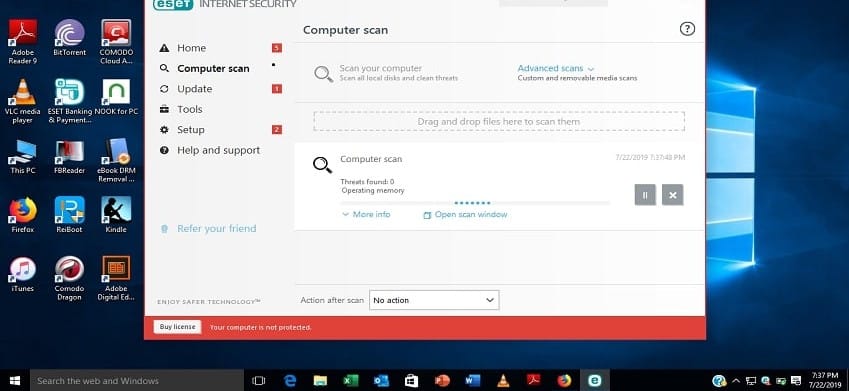849x391 pixels.
Task: Open Microsoft Store from the taskbar
Action: 412,381
